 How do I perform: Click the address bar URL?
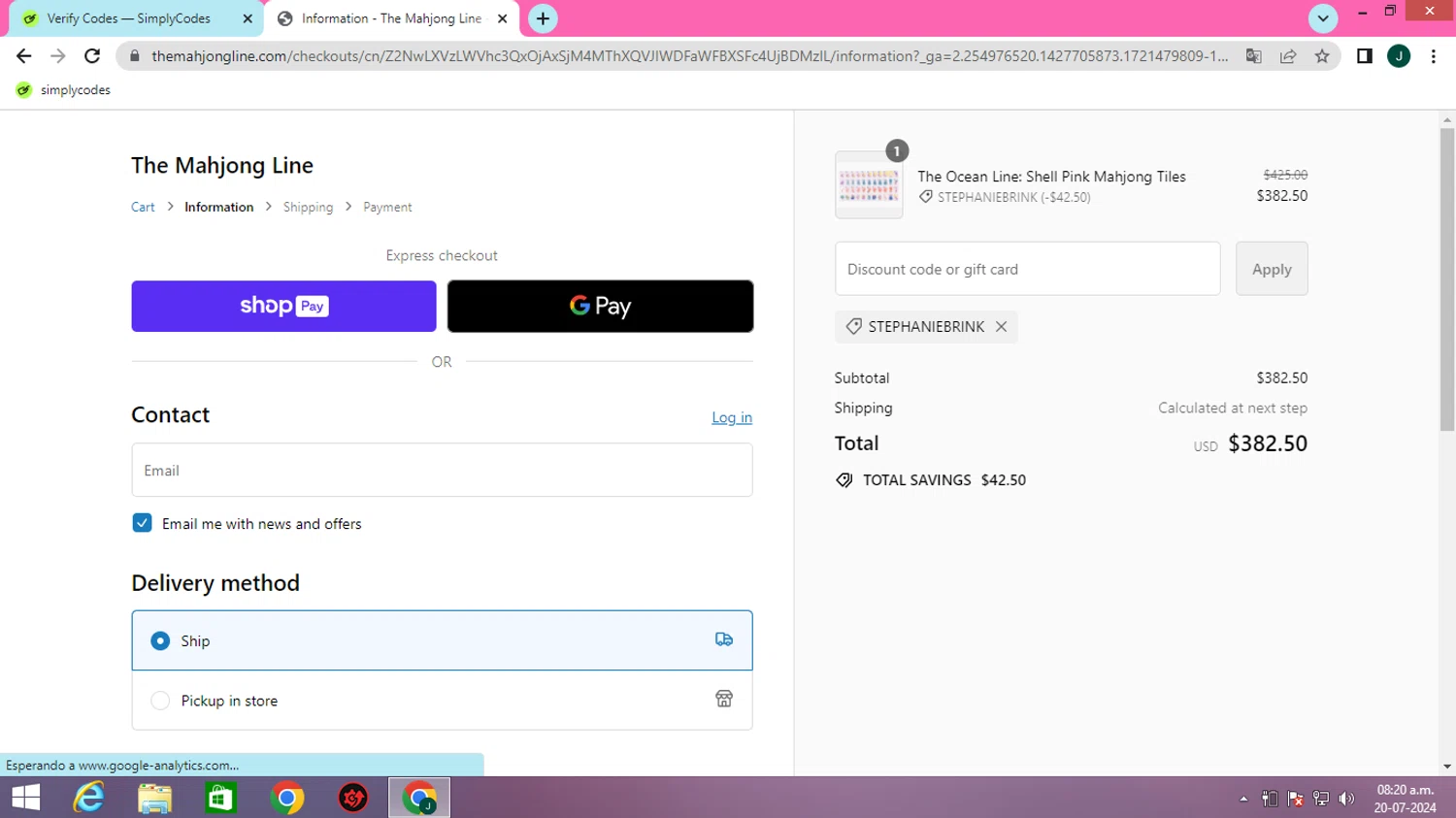click(689, 56)
